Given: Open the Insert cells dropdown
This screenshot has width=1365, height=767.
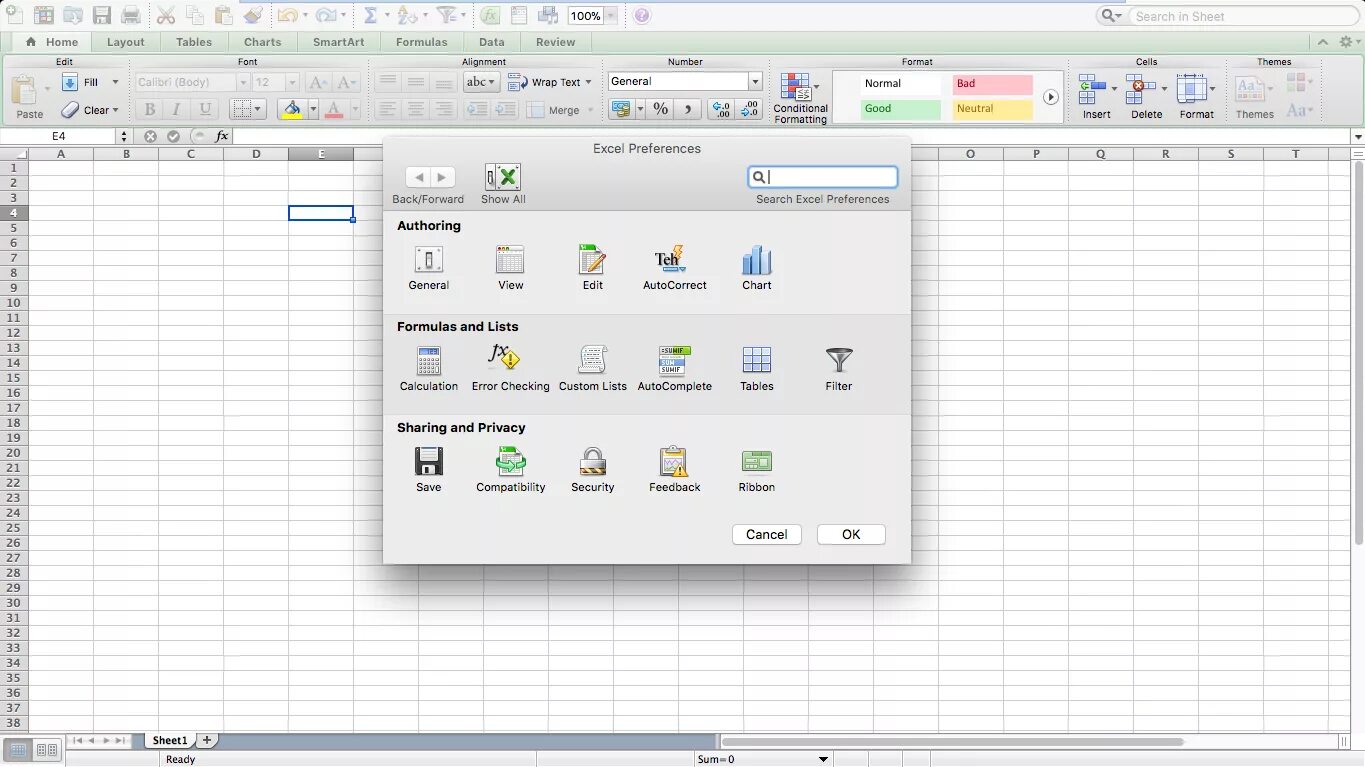Looking at the screenshot, I should 1113,89.
